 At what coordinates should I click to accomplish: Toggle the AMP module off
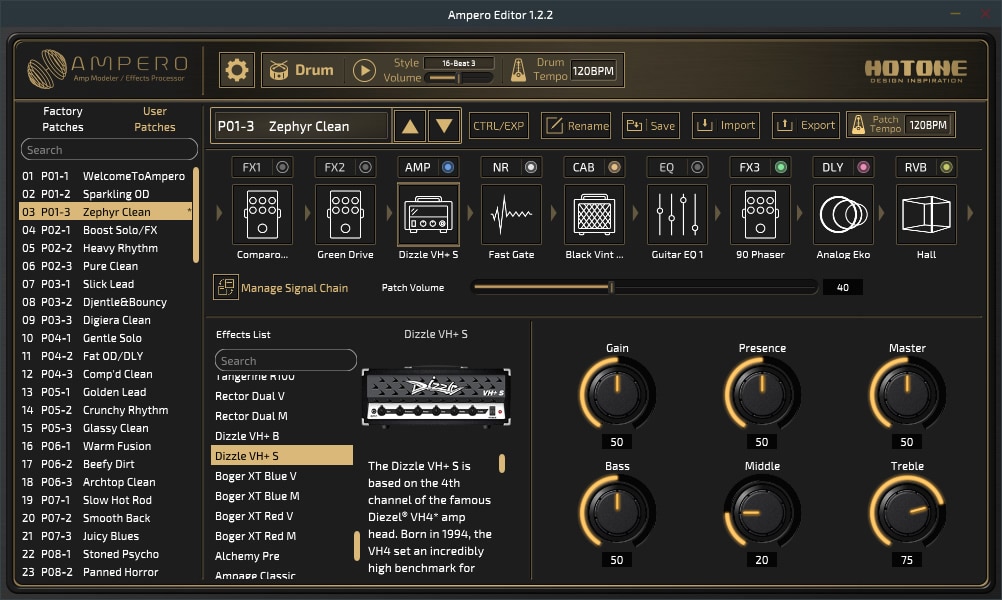coord(448,167)
